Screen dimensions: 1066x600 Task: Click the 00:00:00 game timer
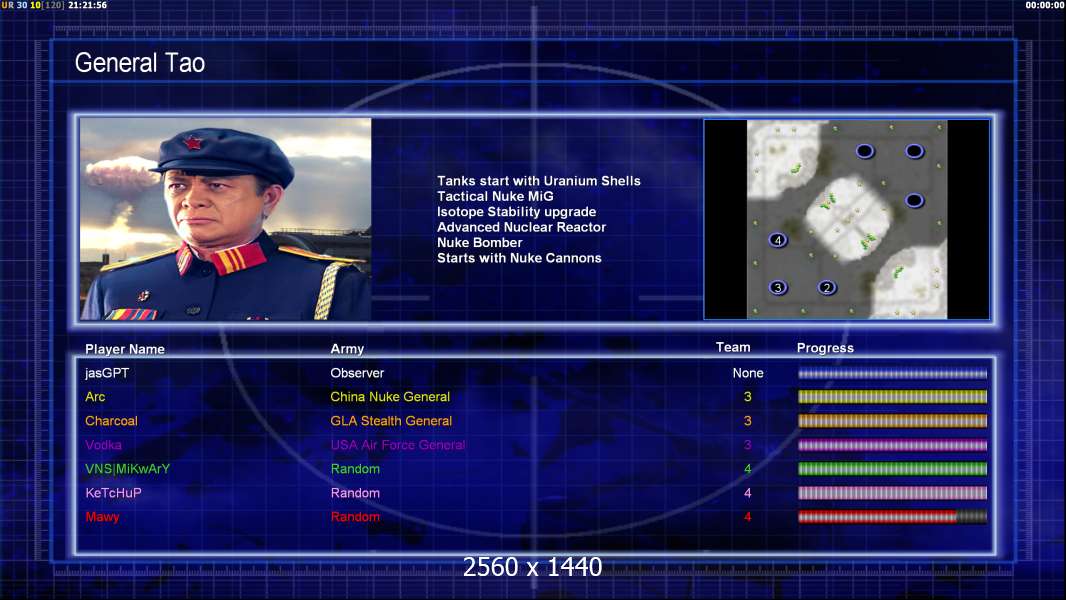pyautogui.click(x=1045, y=5)
